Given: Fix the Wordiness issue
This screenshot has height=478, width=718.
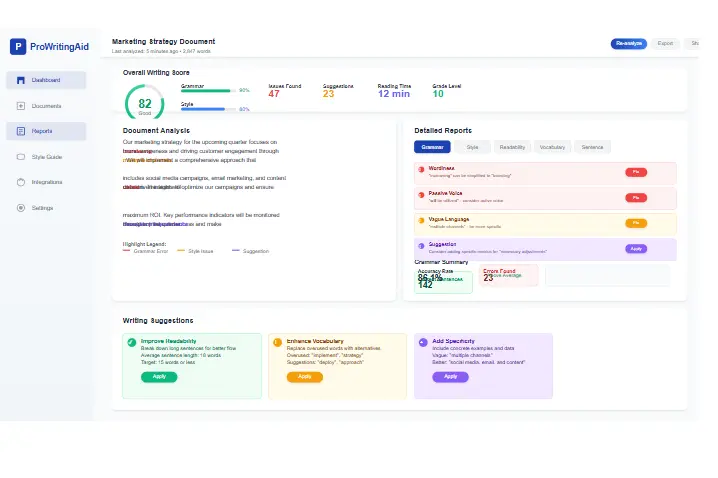Looking at the screenshot, I should click(x=636, y=172).
